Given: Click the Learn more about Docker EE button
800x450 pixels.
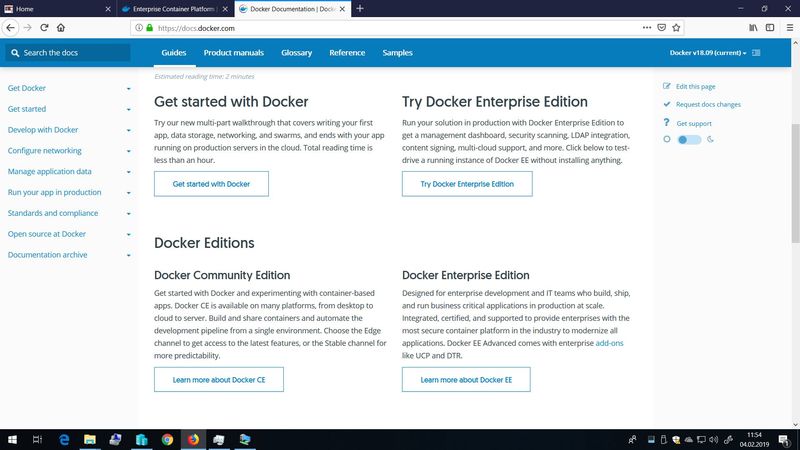Looking at the screenshot, I should tap(465, 380).
